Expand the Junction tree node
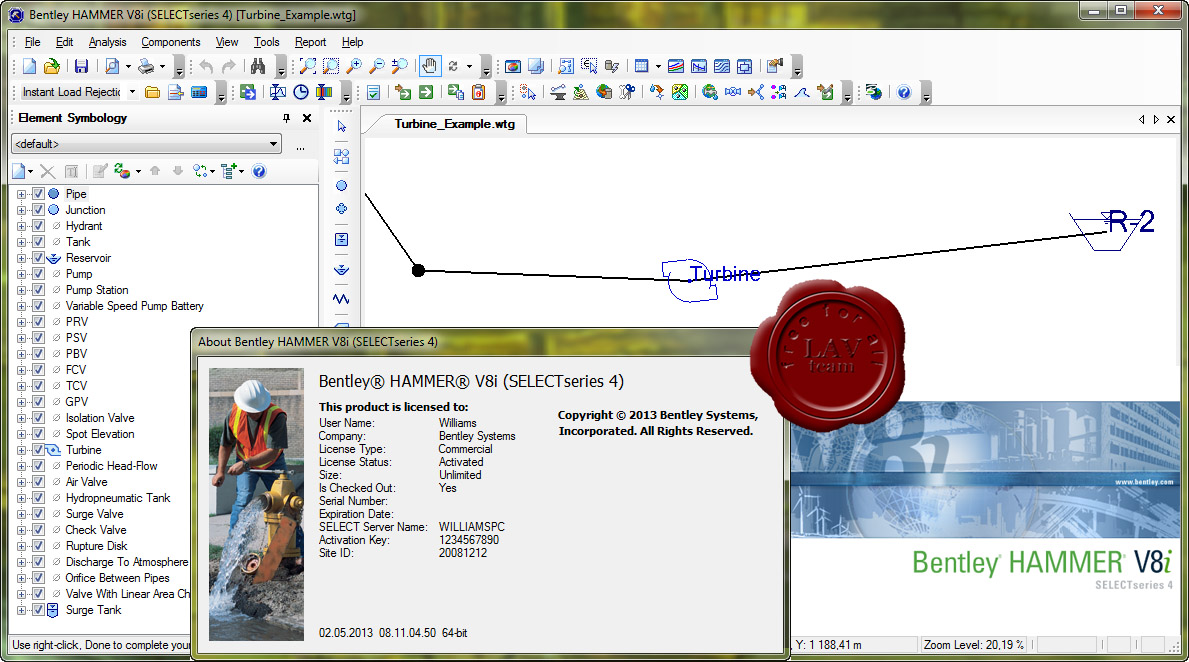This screenshot has height=662, width=1189. point(21,210)
